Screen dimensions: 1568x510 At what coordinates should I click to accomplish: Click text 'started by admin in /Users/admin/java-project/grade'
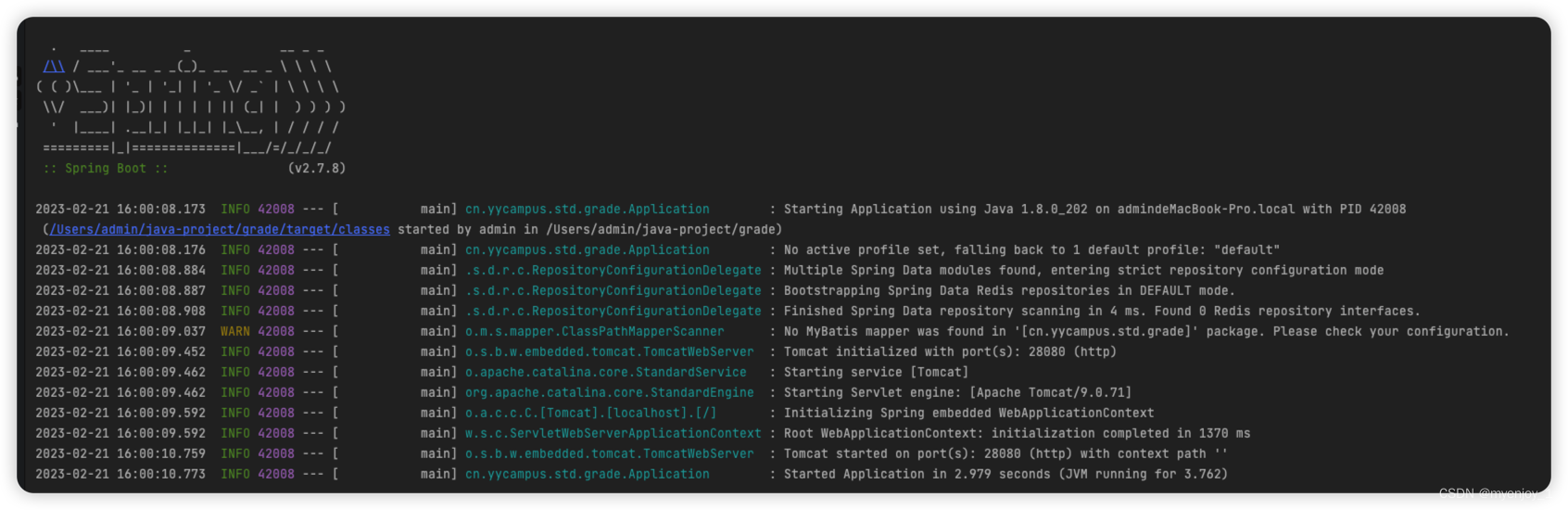(x=588, y=229)
